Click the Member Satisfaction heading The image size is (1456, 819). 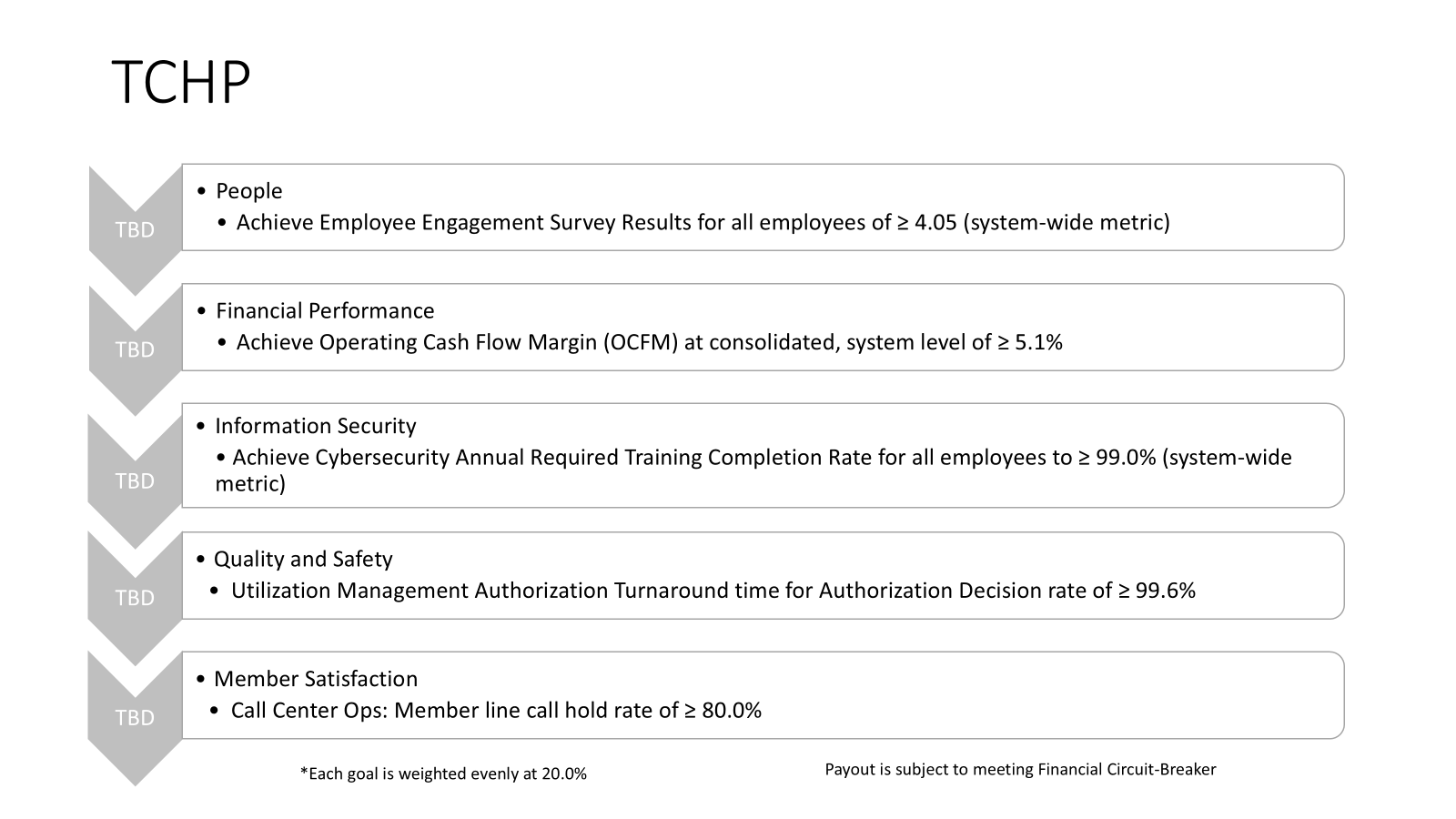tap(315, 679)
